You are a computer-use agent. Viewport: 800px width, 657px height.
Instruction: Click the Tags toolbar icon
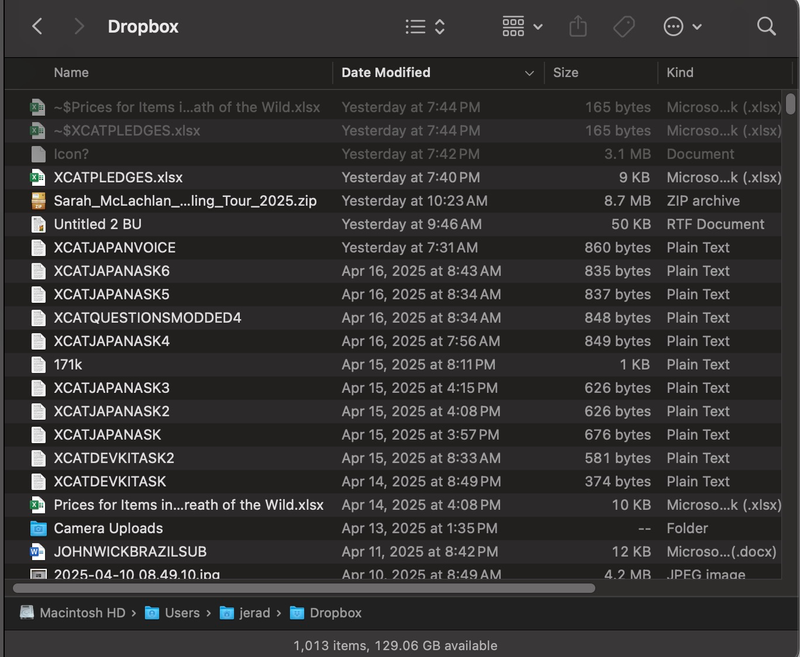click(624, 27)
